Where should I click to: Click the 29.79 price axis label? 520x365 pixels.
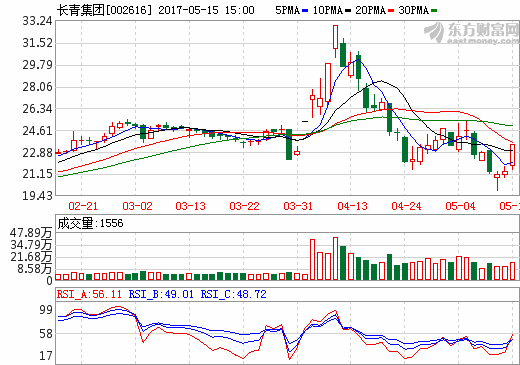[37, 65]
